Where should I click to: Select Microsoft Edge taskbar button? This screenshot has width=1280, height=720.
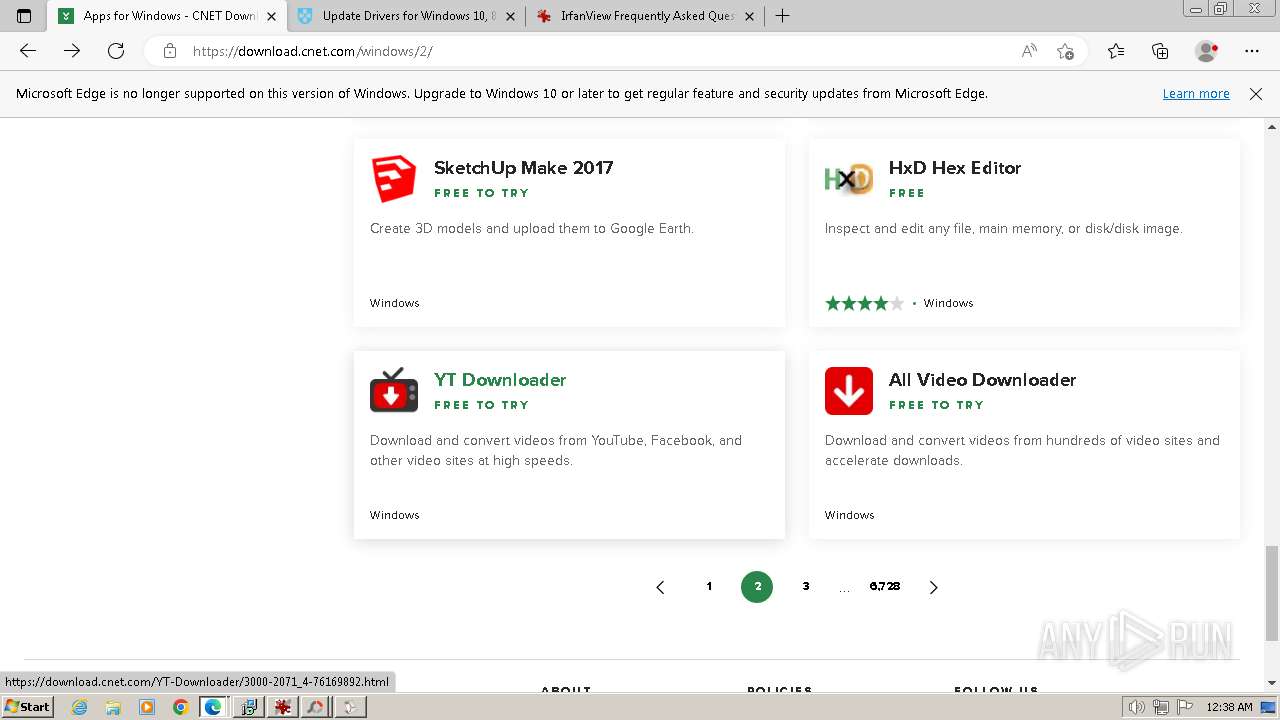point(214,707)
